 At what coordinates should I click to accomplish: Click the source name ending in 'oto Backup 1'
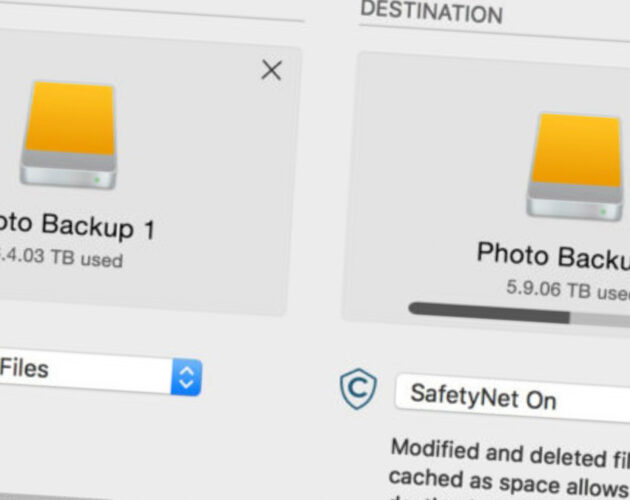[76, 226]
